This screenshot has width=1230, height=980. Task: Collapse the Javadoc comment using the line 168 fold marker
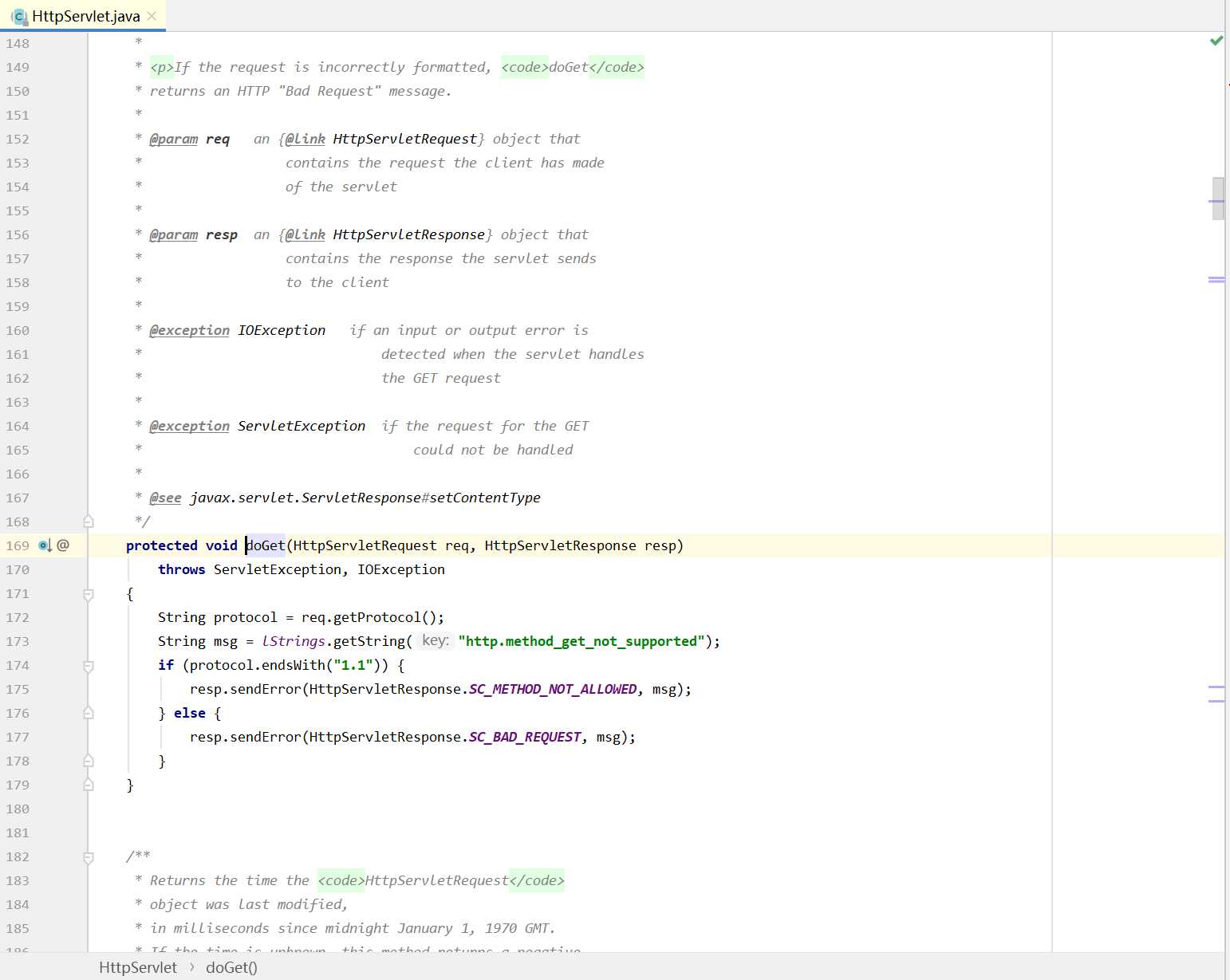click(89, 521)
